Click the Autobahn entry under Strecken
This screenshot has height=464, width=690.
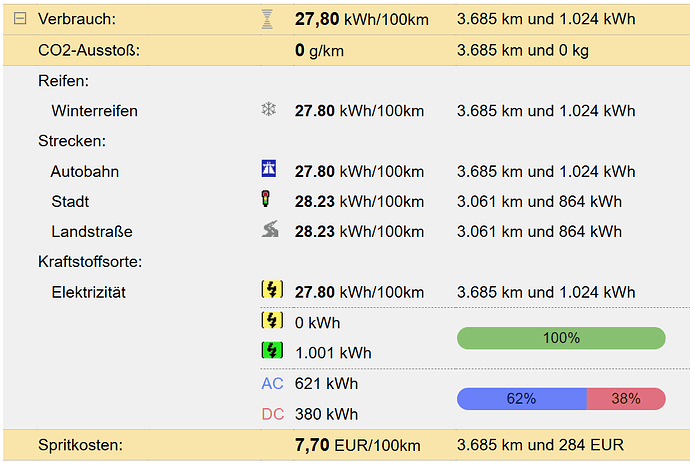pyautogui.click(x=85, y=171)
